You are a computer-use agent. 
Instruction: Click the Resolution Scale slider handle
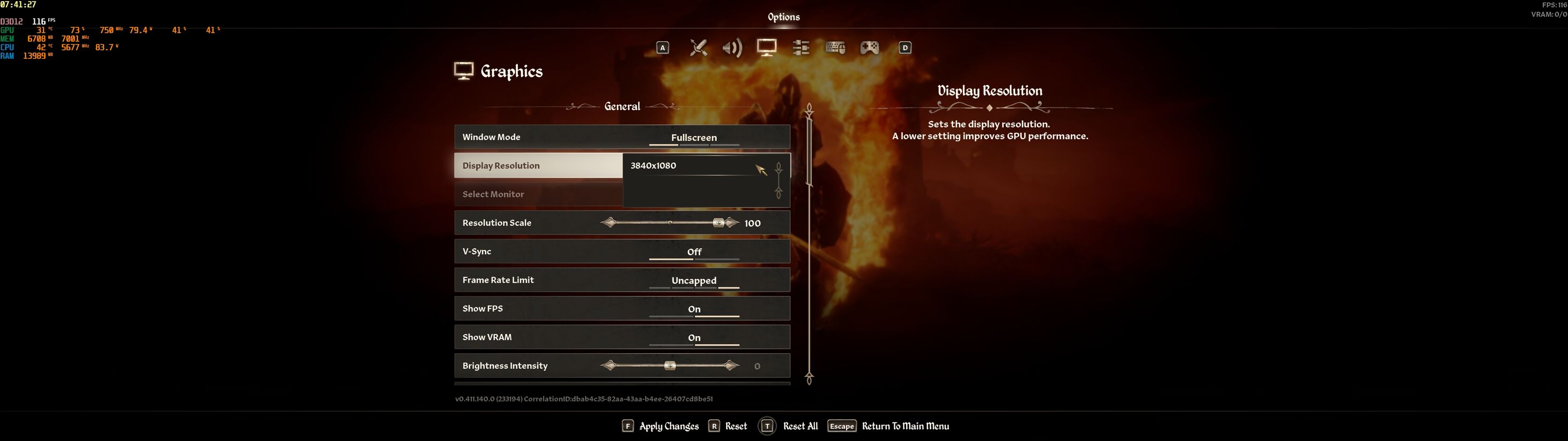[x=719, y=223]
